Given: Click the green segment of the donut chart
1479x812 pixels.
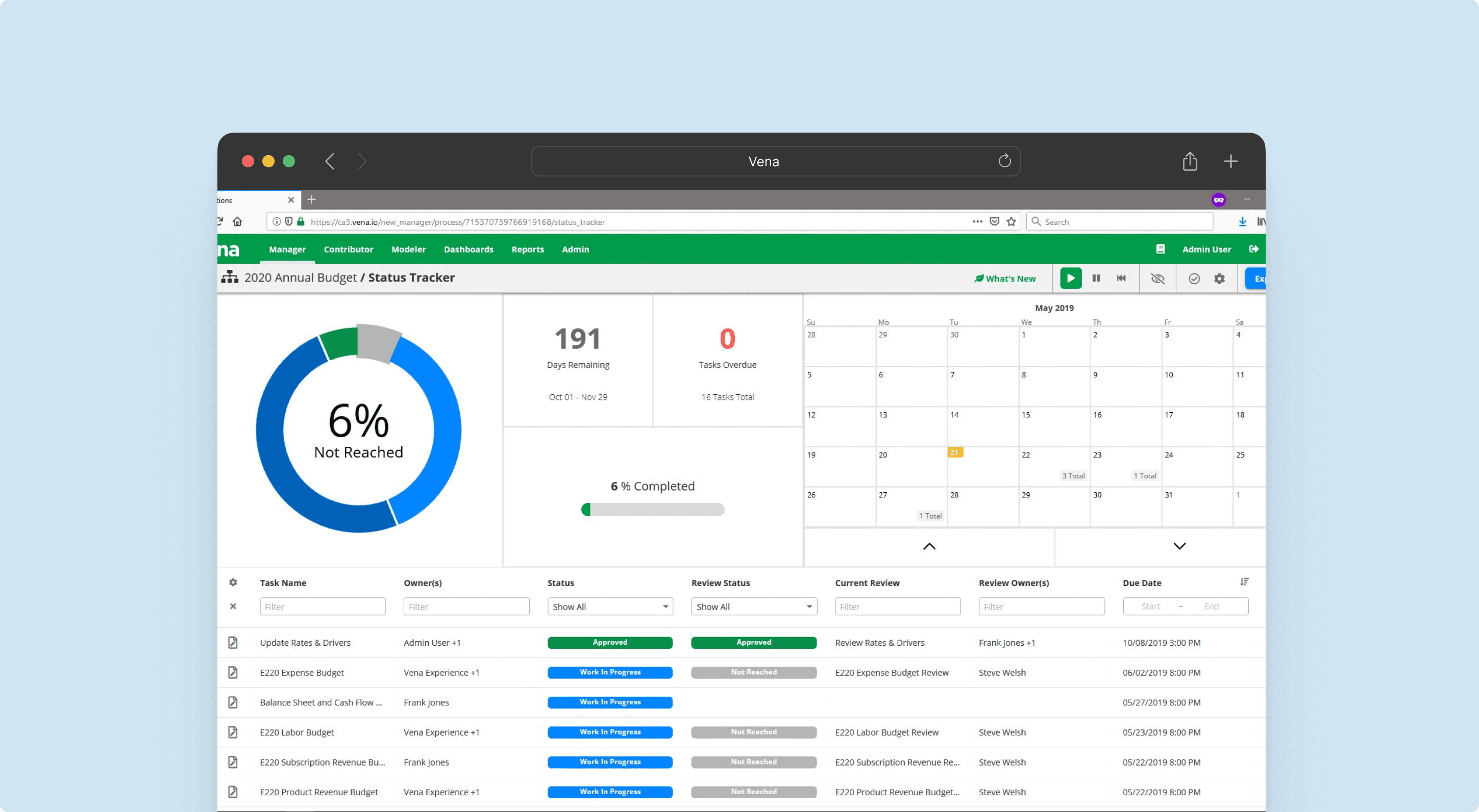Looking at the screenshot, I should pos(339,343).
